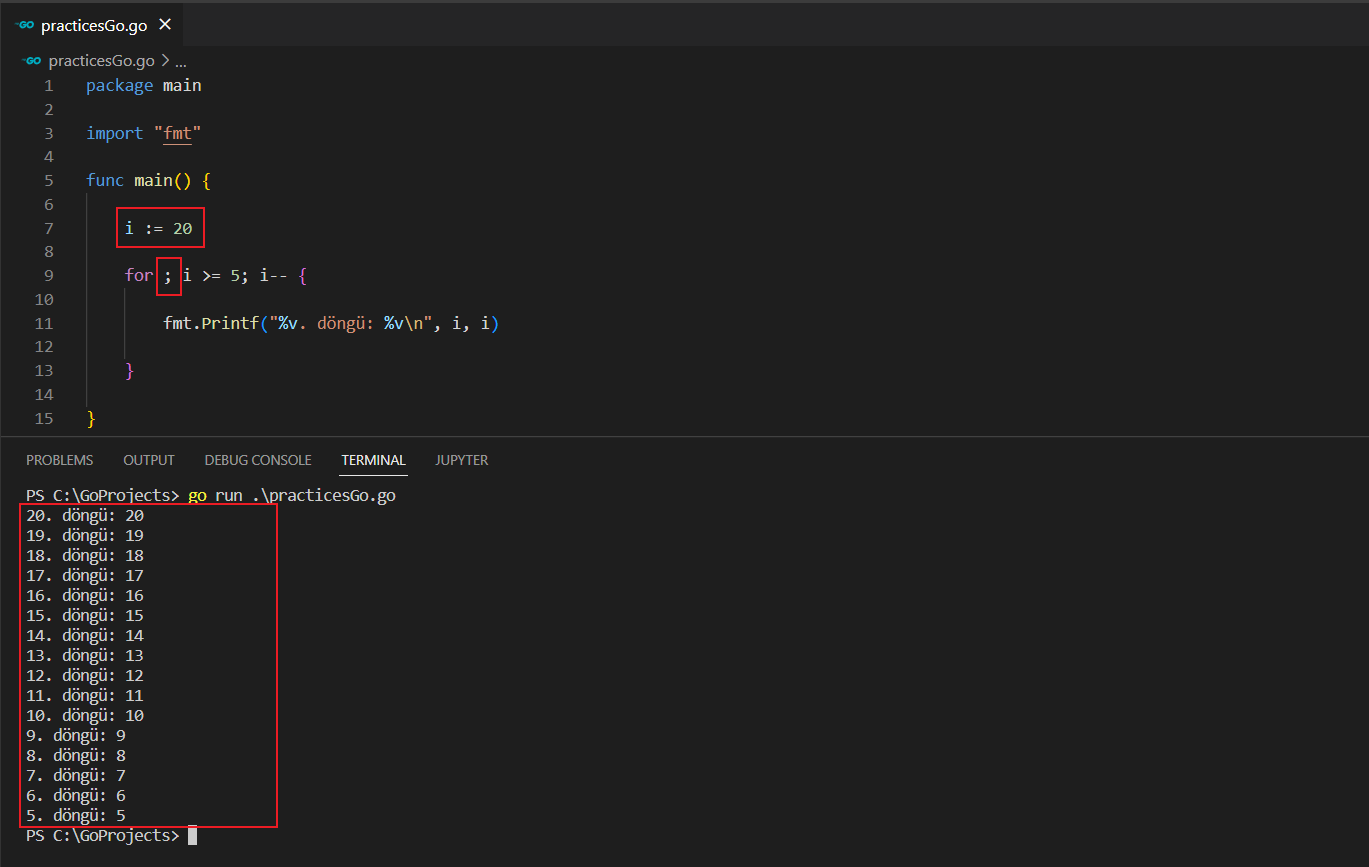Click the Go file icon in the editor tab

(x=25, y=25)
